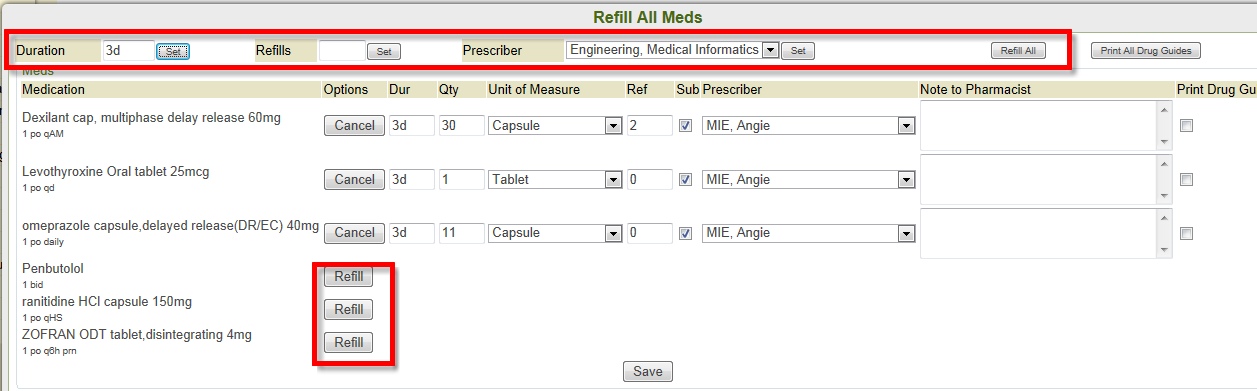This screenshot has height=391, width=1257.
Task: Open the top Prescriber dropdown
Action: pyautogui.click(x=672, y=50)
